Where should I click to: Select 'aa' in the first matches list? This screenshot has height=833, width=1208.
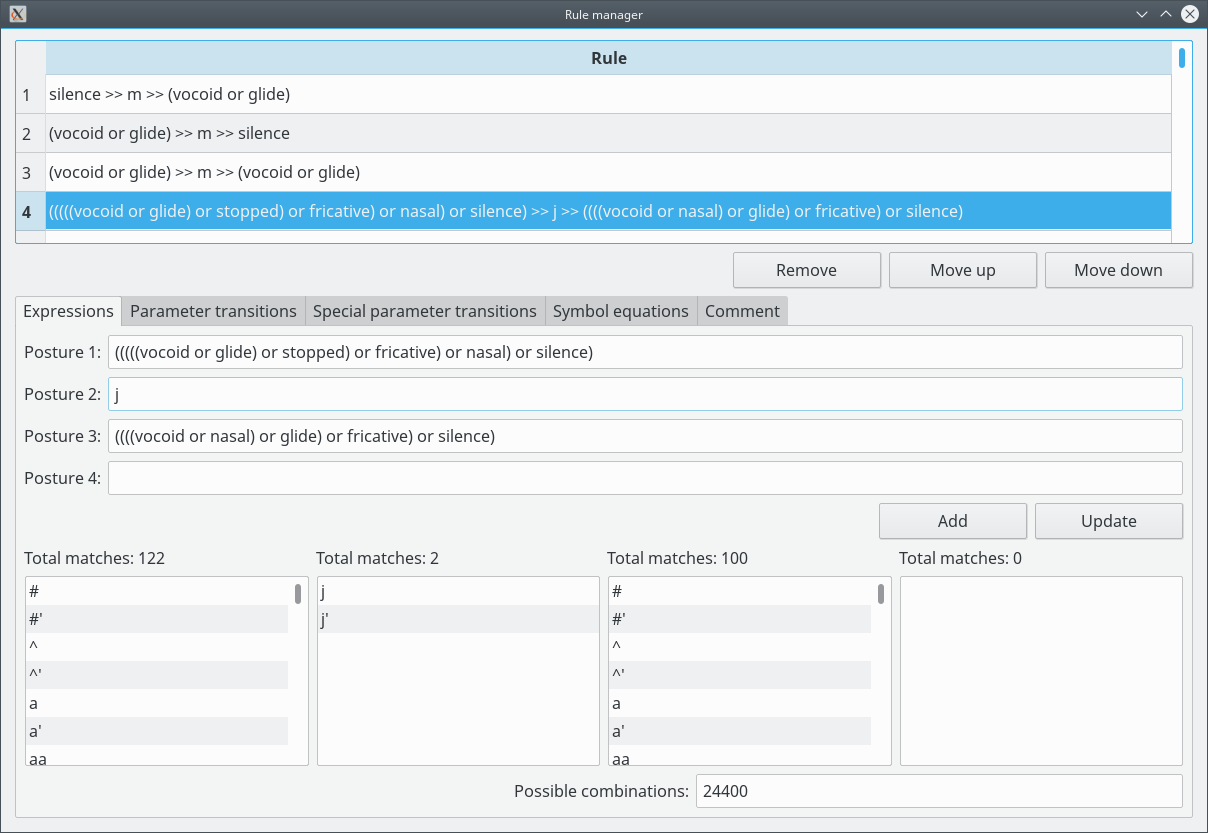coord(157,756)
